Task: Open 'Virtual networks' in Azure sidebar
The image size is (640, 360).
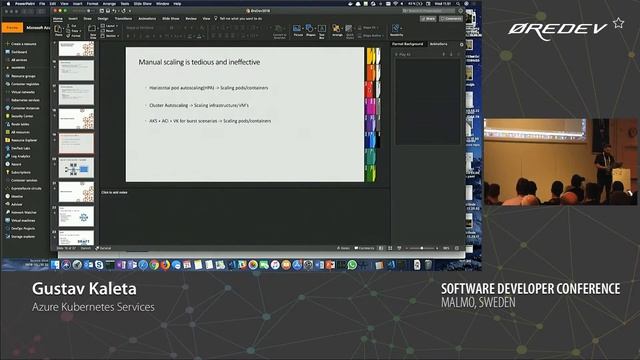Action: (20, 92)
